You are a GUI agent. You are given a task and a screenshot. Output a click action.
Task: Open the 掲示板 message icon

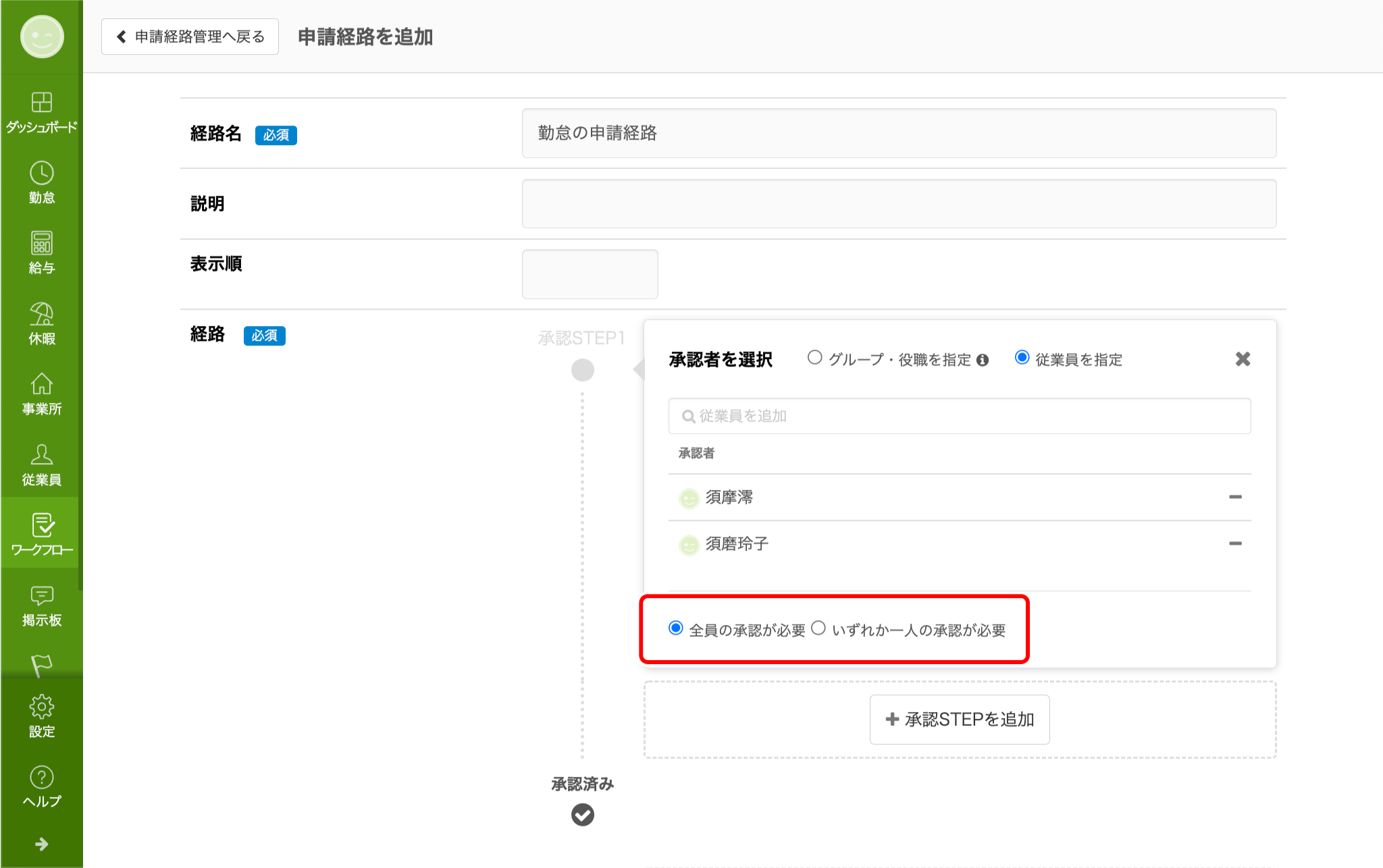coord(41,595)
